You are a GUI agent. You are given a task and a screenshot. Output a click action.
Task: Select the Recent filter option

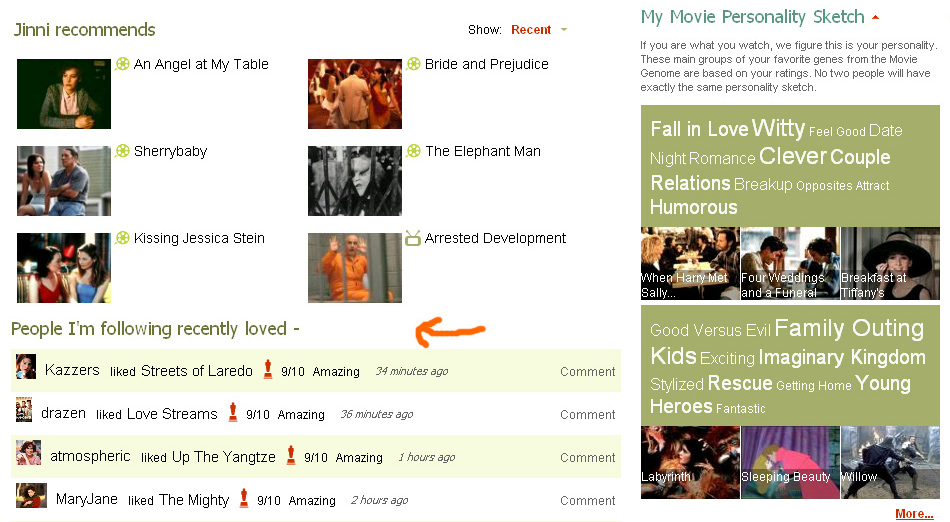(x=531, y=30)
